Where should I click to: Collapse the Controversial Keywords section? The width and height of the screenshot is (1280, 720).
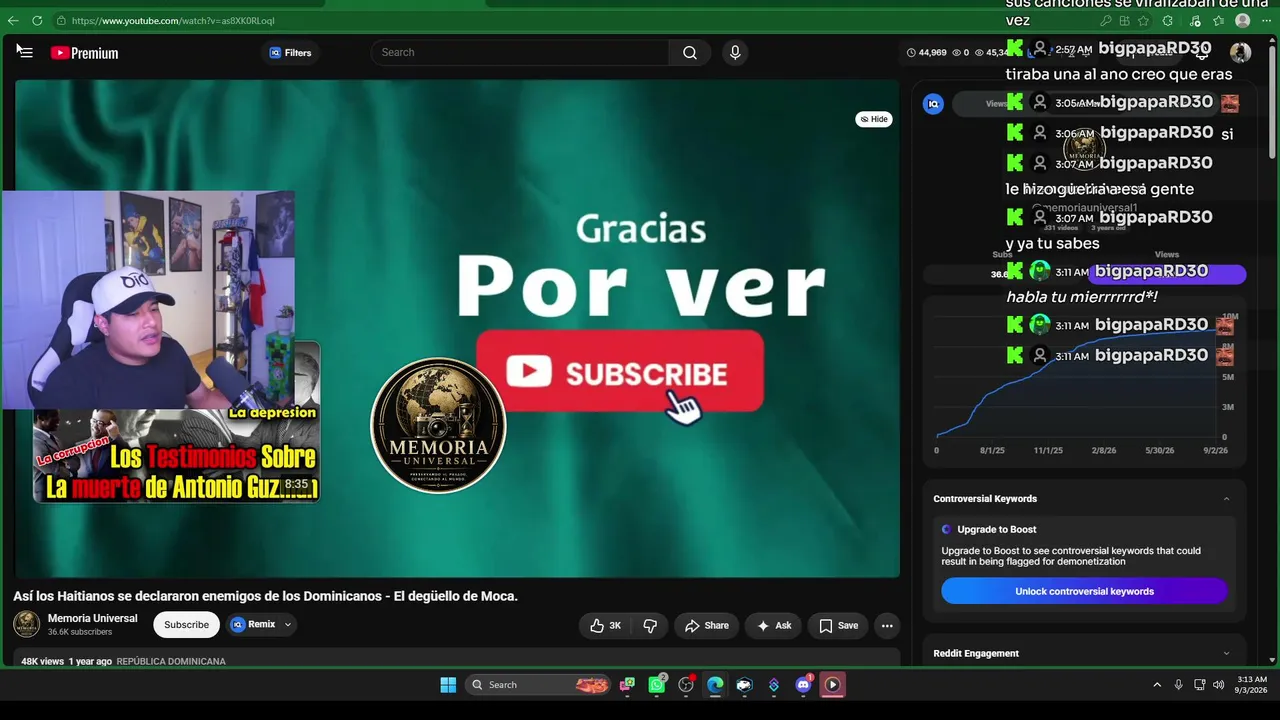point(1227,499)
